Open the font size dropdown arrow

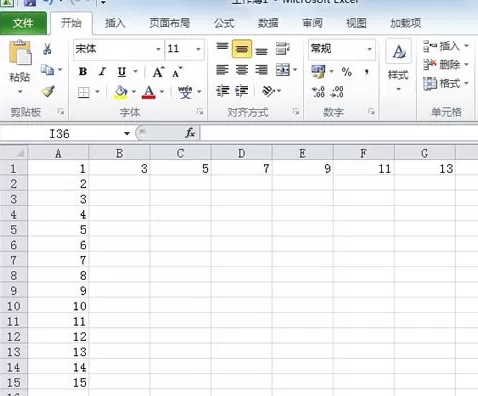coord(198,49)
